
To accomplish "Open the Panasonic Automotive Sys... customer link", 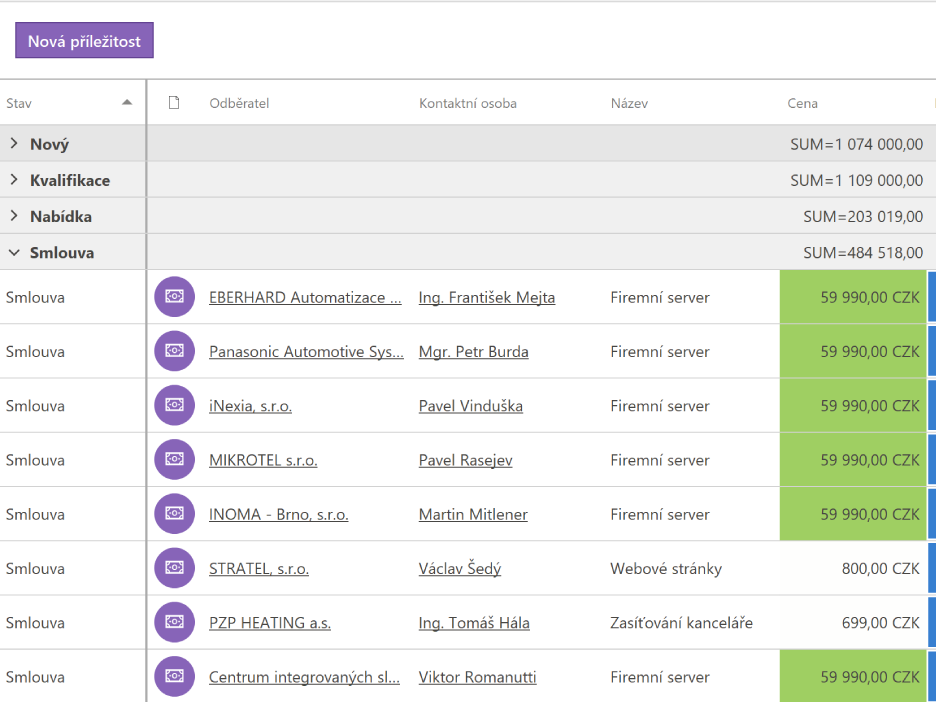I will coord(306,352).
